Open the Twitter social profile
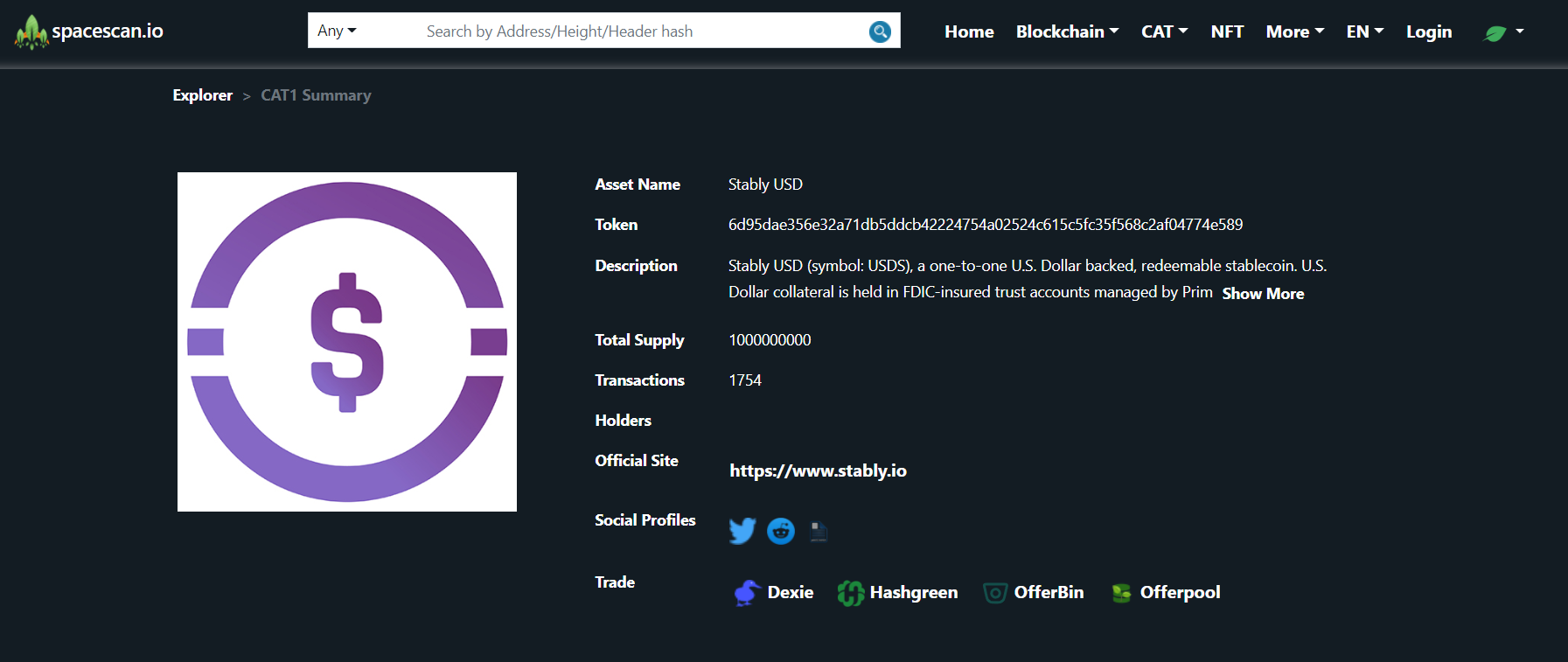 pyautogui.click(x=742, y=531)
